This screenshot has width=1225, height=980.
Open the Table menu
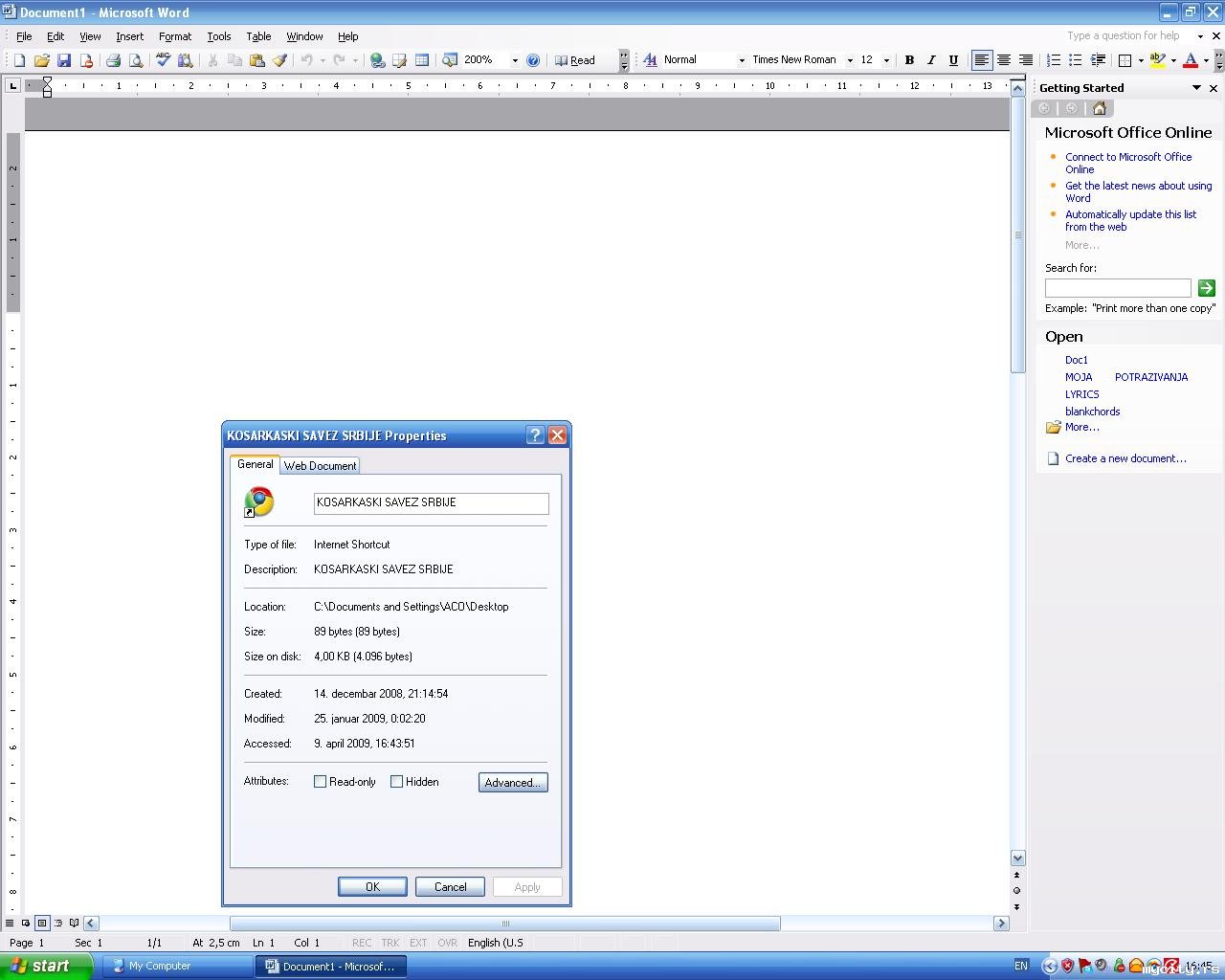tap(258, 36)
